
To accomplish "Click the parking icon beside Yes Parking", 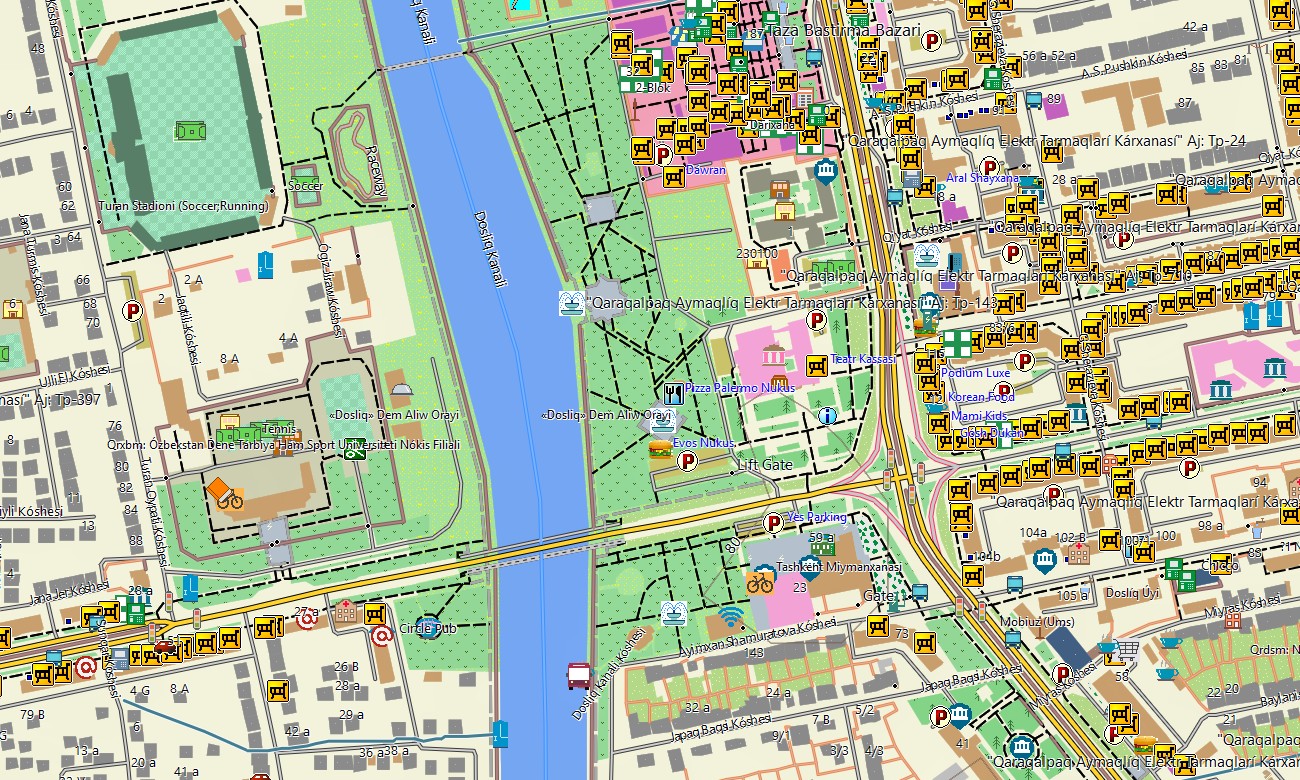I will [x=773, y=522].
